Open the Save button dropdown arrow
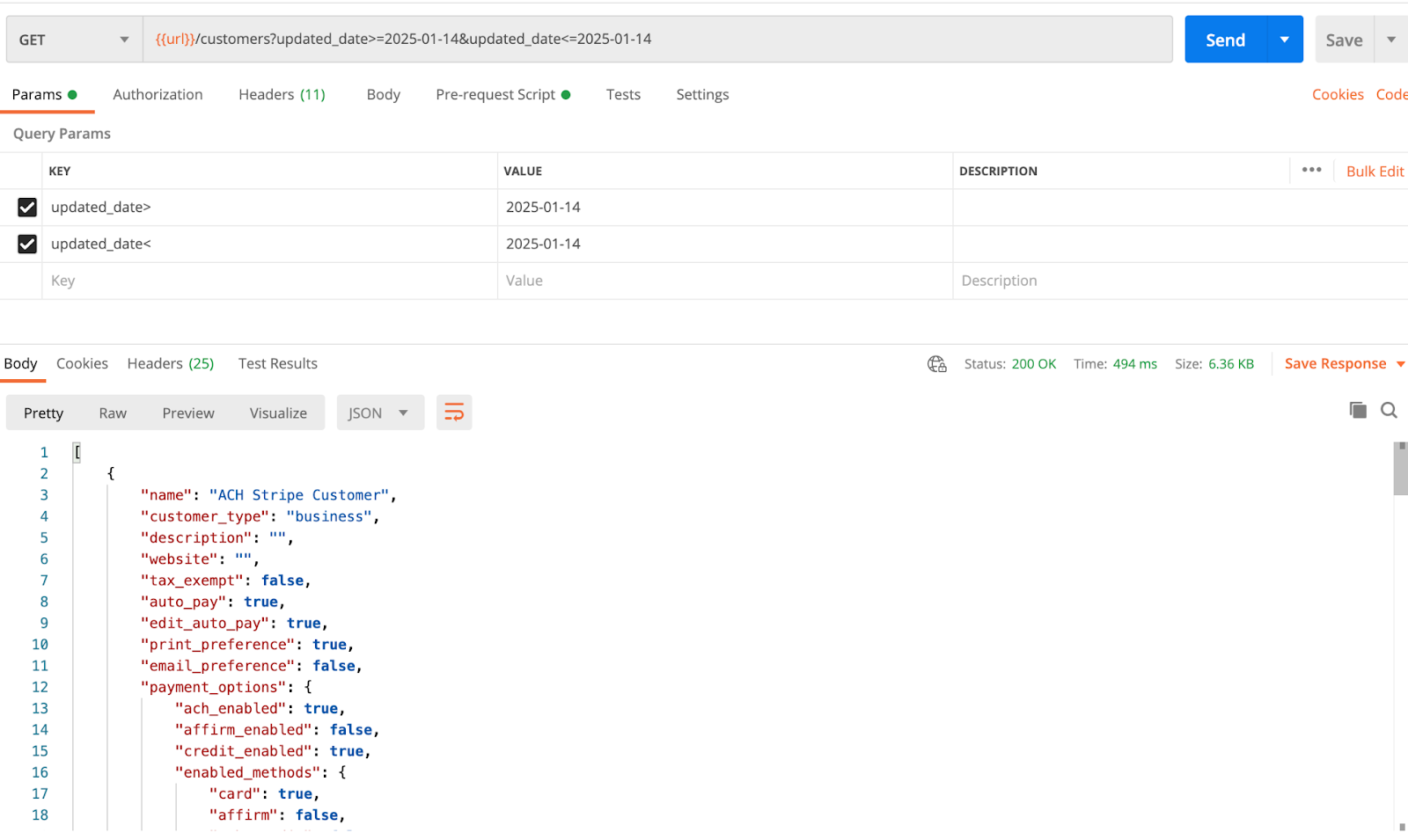Viewport: 1408px width, 840px height. [x=1391, y=40]
